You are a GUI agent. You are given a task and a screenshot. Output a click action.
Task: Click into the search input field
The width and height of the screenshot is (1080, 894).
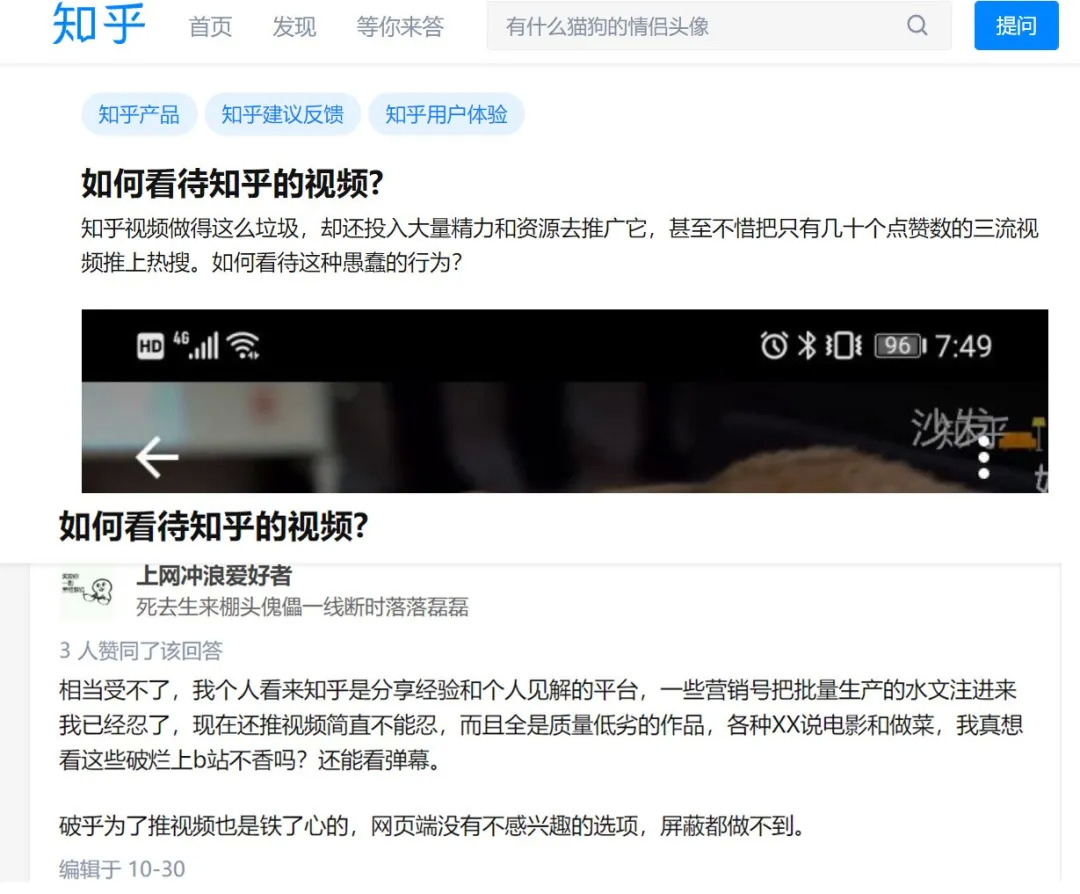pos(696,26)
